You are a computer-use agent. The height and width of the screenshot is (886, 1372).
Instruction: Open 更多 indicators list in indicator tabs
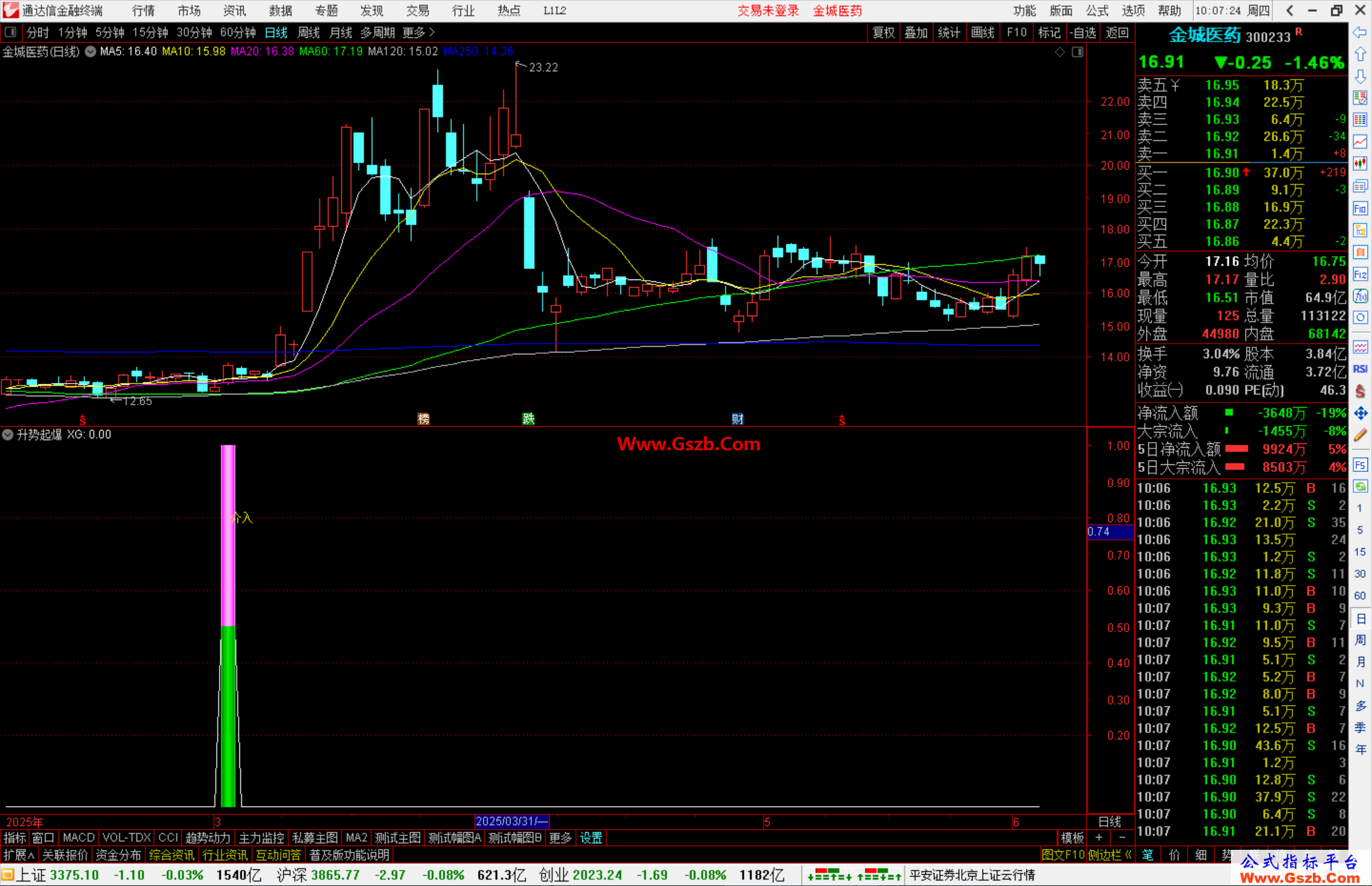tap(560, 838)
